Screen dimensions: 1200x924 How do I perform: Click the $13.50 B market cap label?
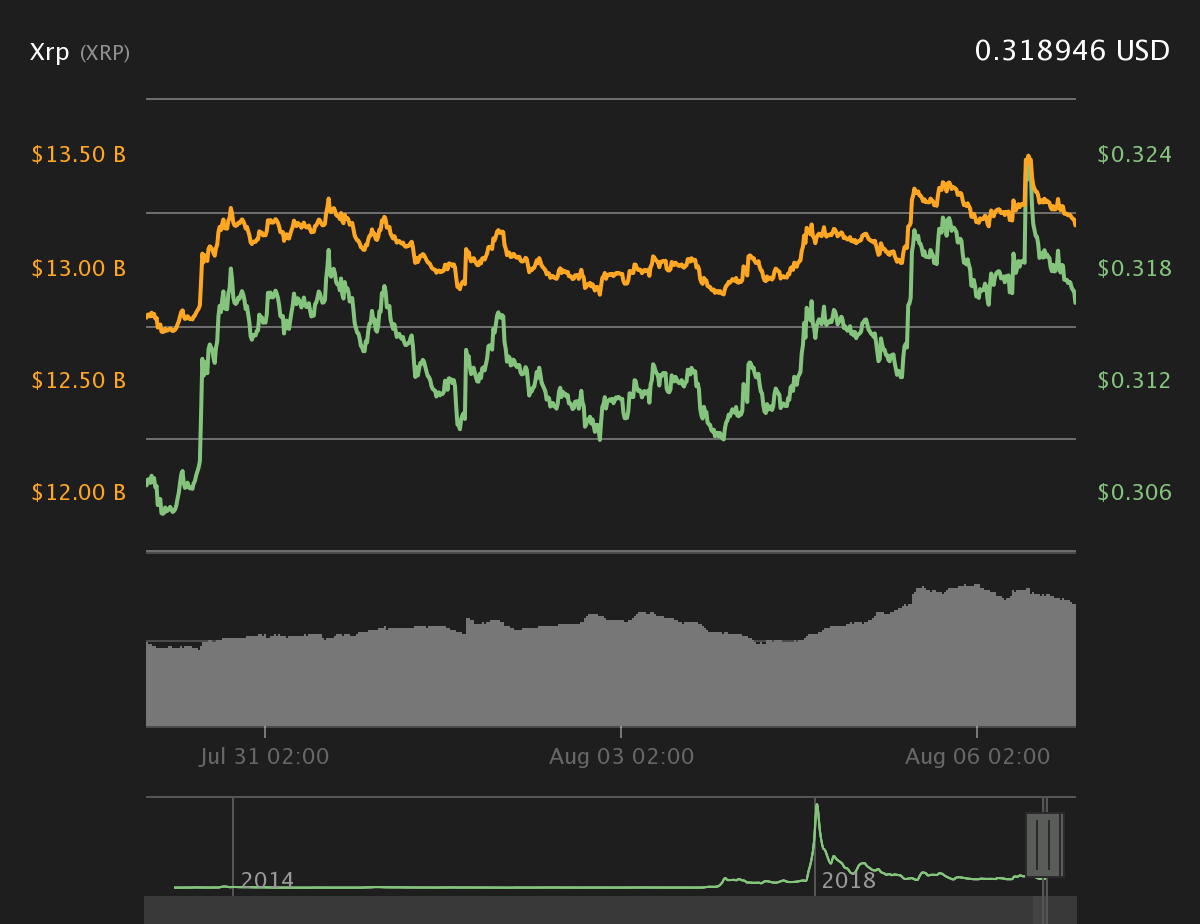79,155
